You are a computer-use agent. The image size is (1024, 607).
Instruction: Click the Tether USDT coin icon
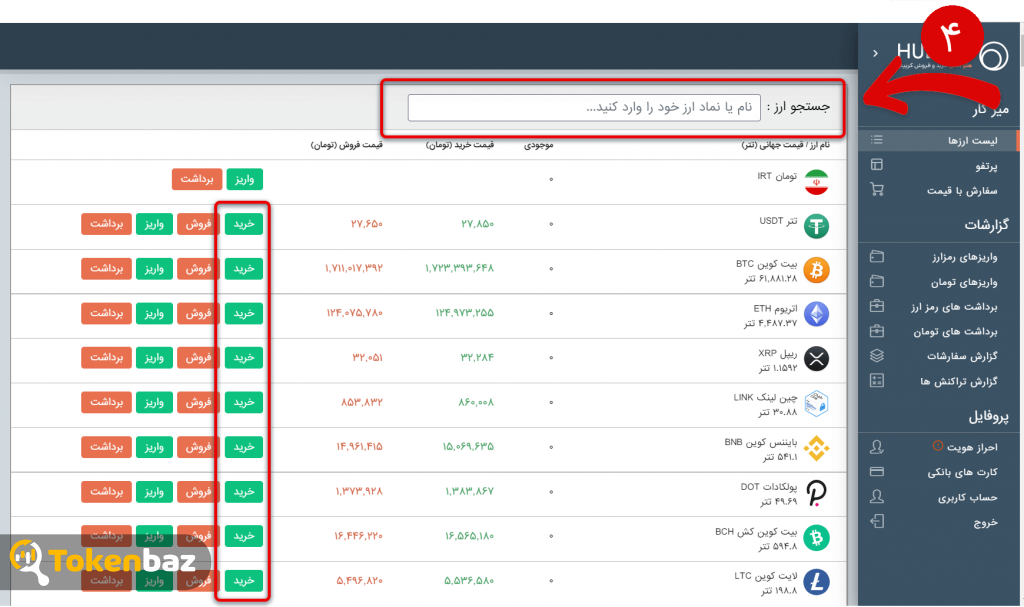816,226
